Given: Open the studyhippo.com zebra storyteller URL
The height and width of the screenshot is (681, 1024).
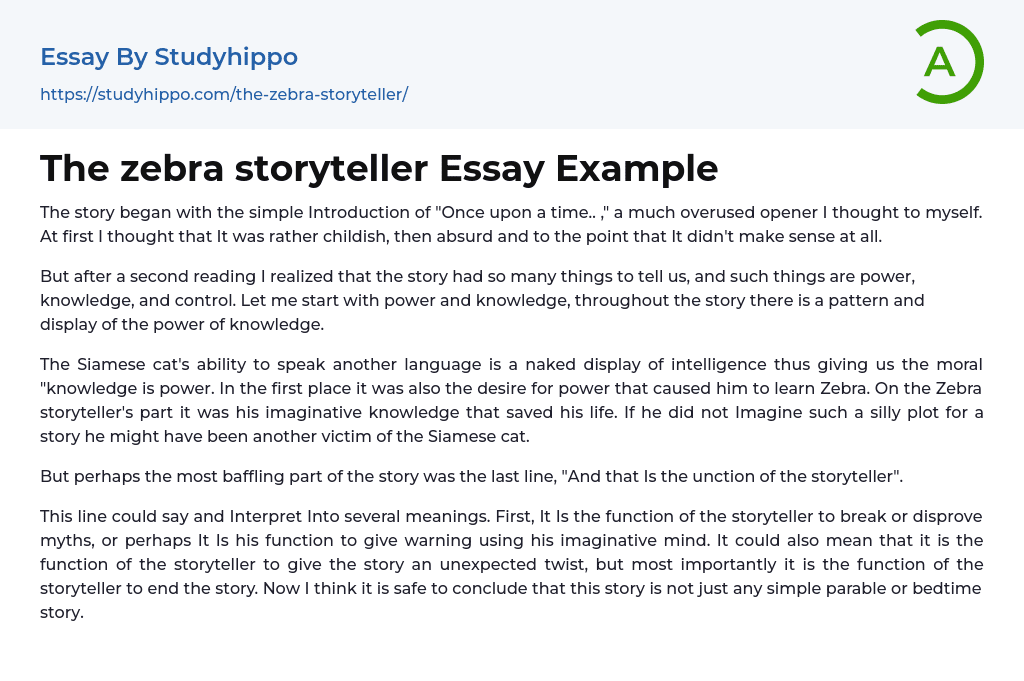Looking at the screenshot, I should (224, 94).
